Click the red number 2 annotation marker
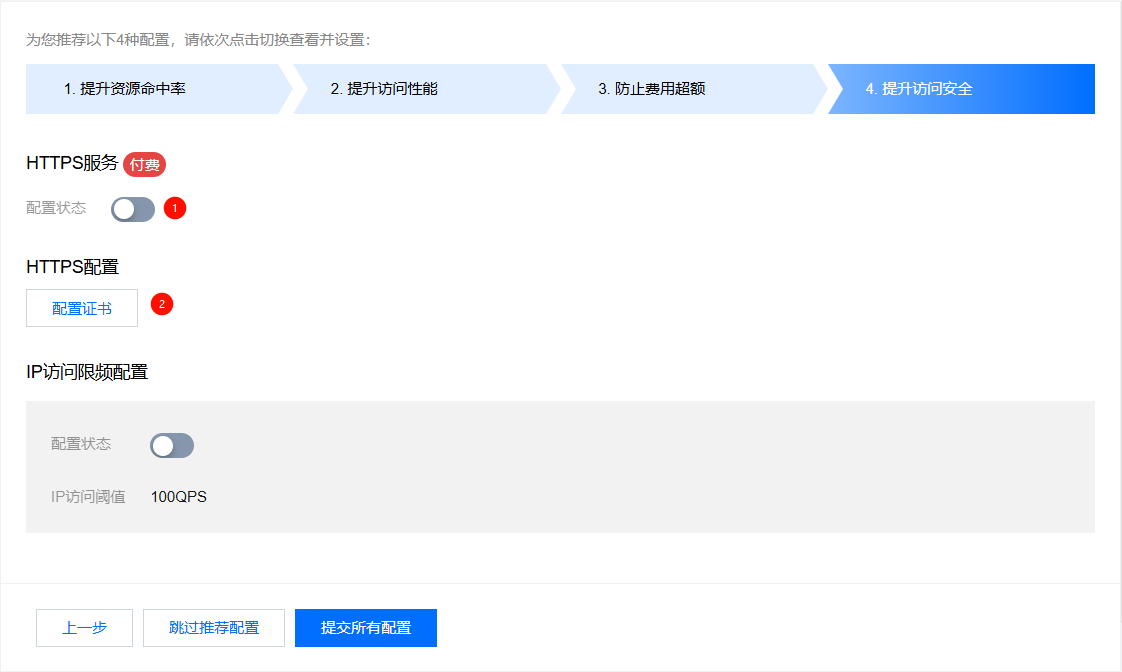 click(x=162, y=303)
